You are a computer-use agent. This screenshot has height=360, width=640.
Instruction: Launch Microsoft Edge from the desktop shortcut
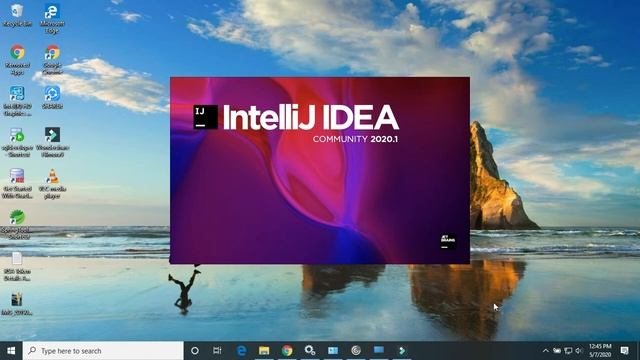[x=52, y=18]
